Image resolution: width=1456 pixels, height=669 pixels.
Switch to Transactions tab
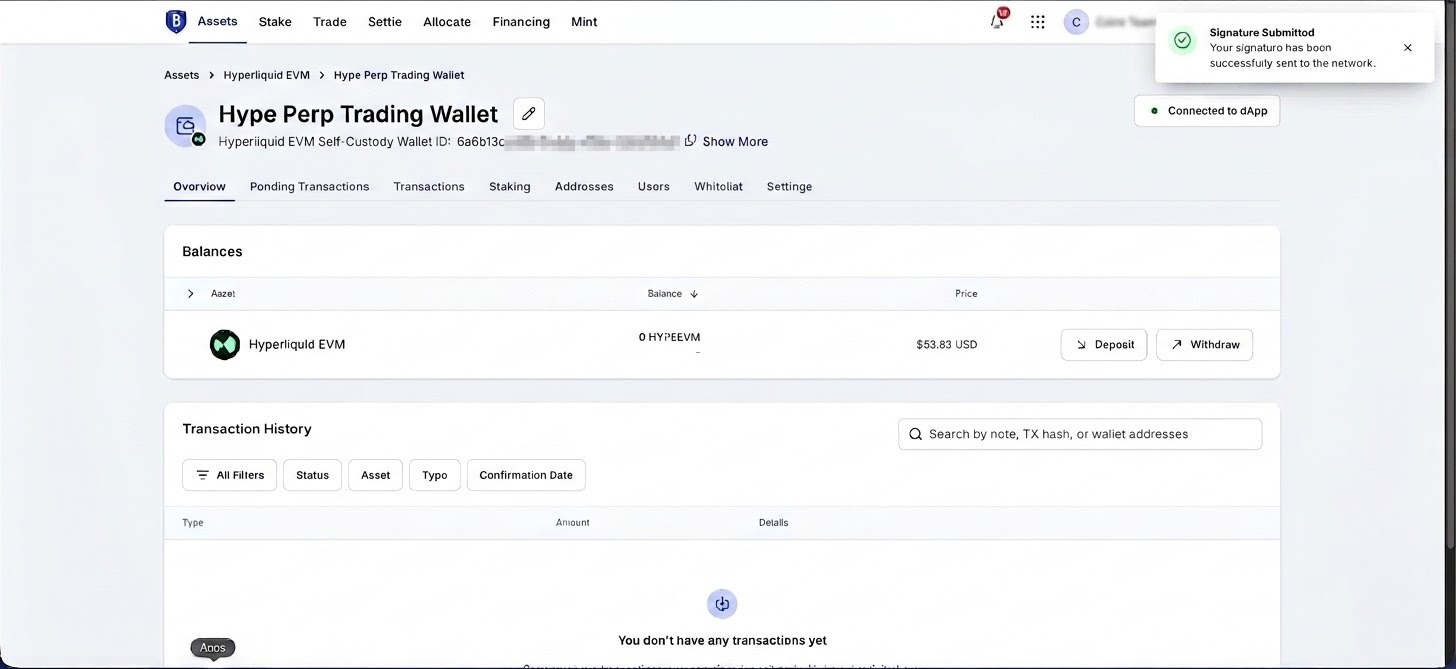point(429,186)
